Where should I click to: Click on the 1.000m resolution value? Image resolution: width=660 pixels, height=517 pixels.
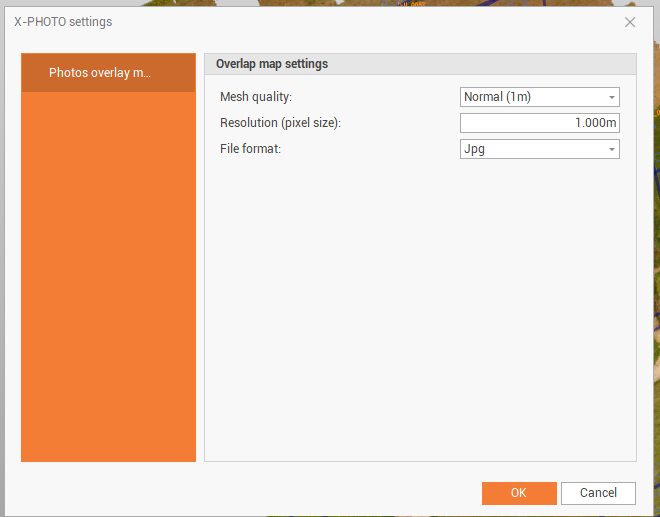coord(596,123)
